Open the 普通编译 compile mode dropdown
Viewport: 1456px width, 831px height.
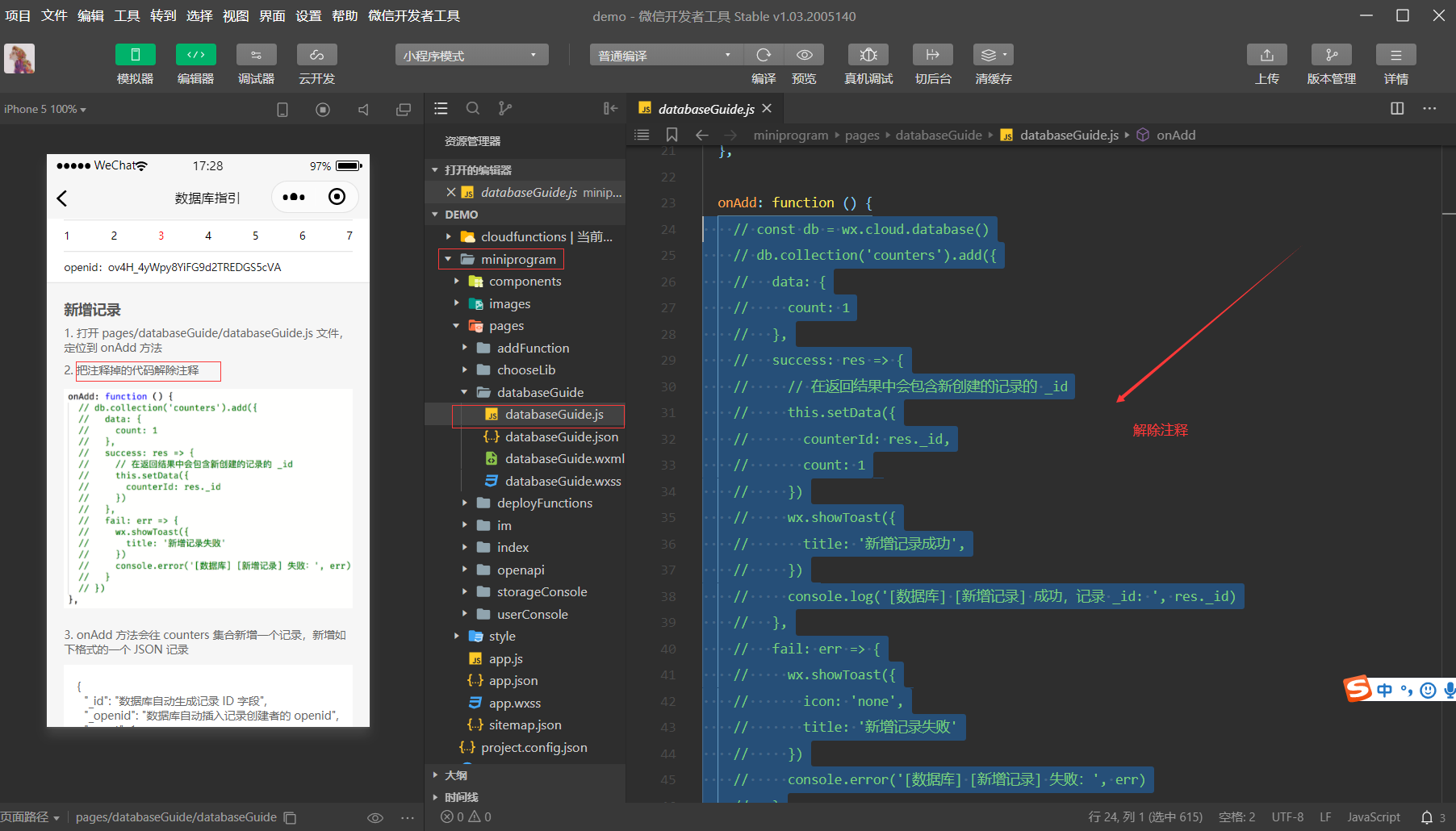pos(667,55)
